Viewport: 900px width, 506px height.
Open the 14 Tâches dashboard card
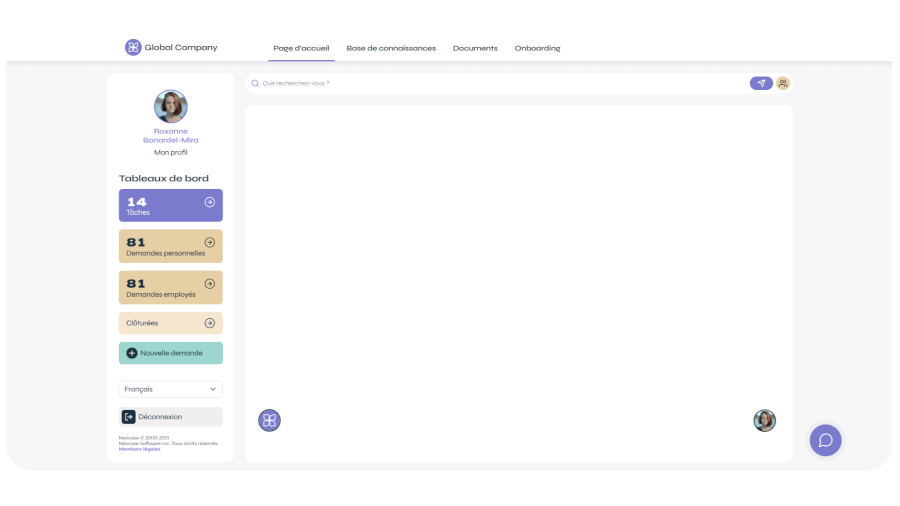click(170, 205)
